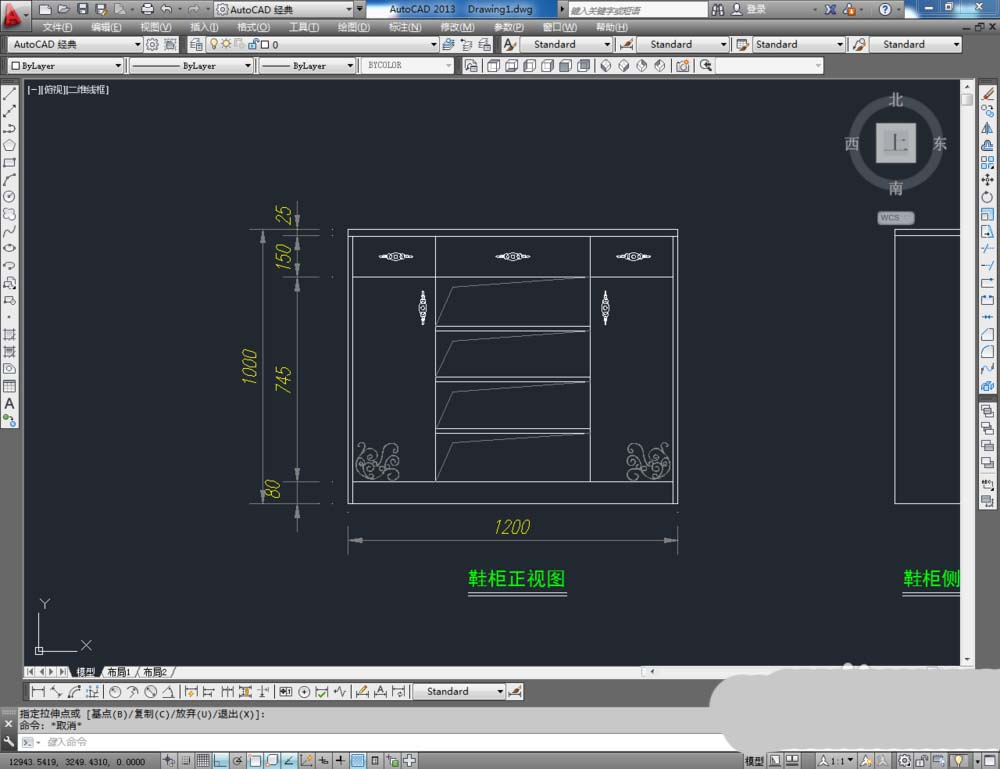1000x769 pixels.
Task: Open the ByLayer linetype dropdown
Action: tap(247, 66)
